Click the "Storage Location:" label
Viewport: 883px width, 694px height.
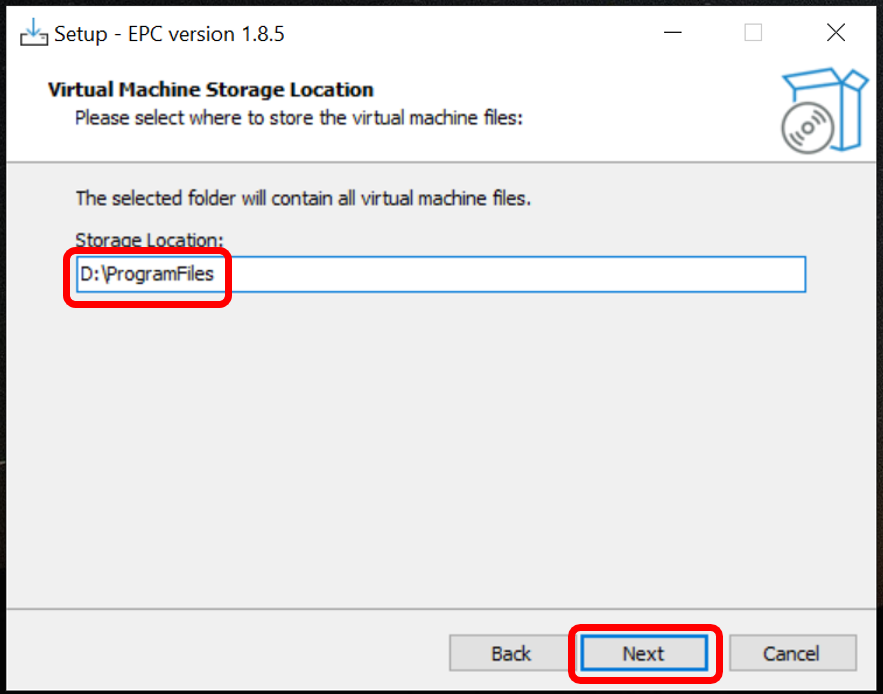click(149, 240)
